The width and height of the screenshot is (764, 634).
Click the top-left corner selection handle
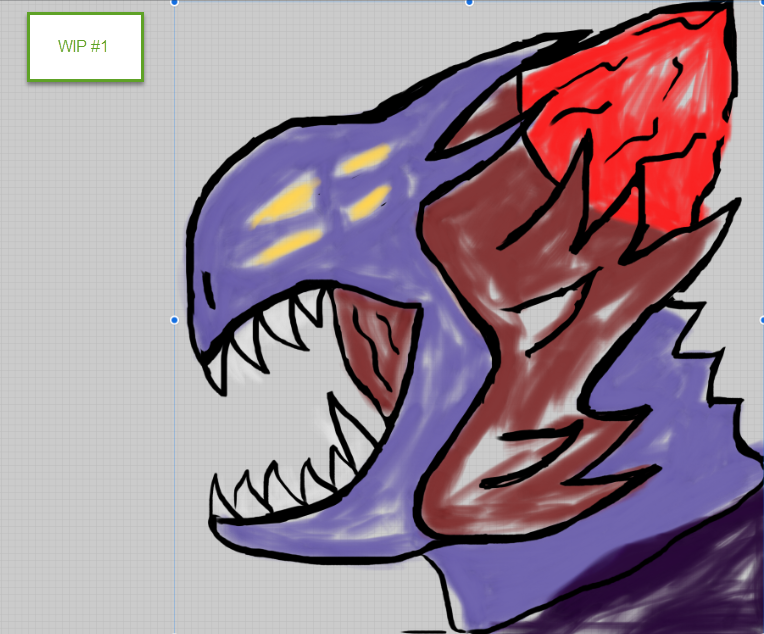click(x=174, y=2)
